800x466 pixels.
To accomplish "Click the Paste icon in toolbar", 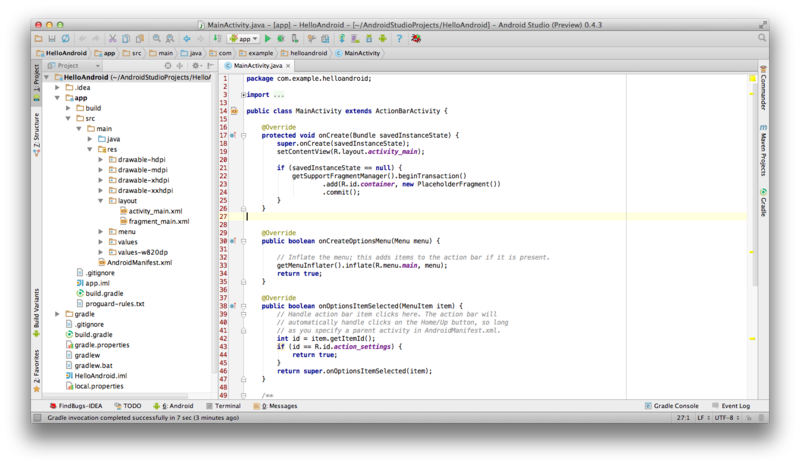I will (x=140, y=38).
